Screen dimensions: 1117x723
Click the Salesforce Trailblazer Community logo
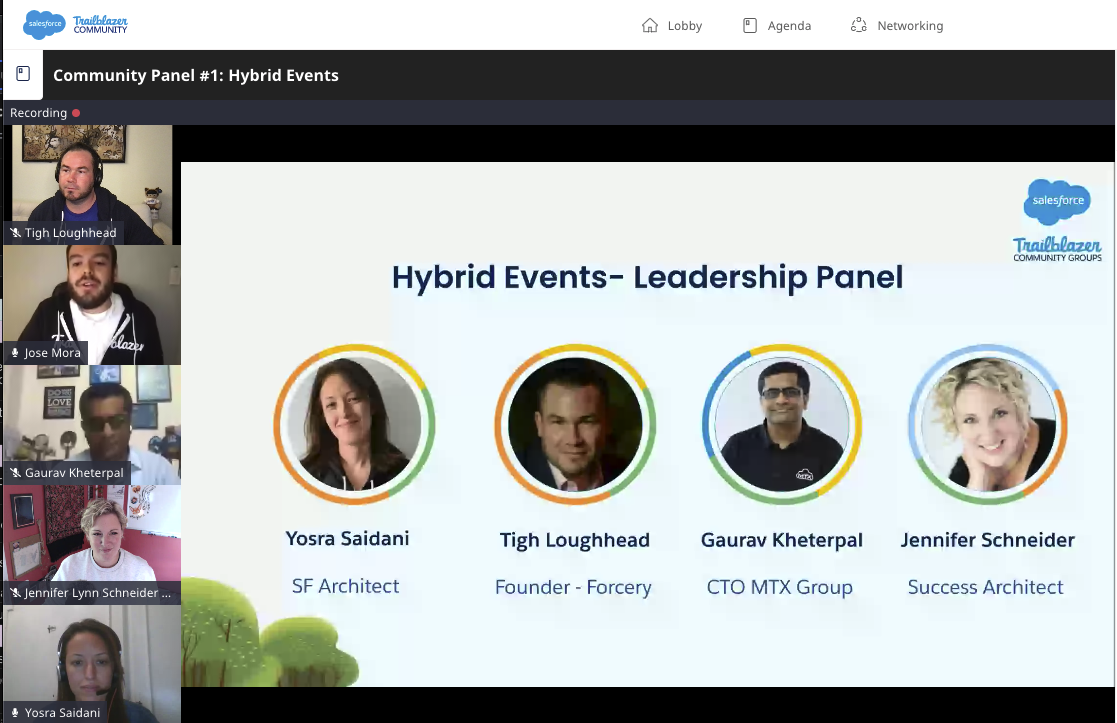(x=76, y=24)
